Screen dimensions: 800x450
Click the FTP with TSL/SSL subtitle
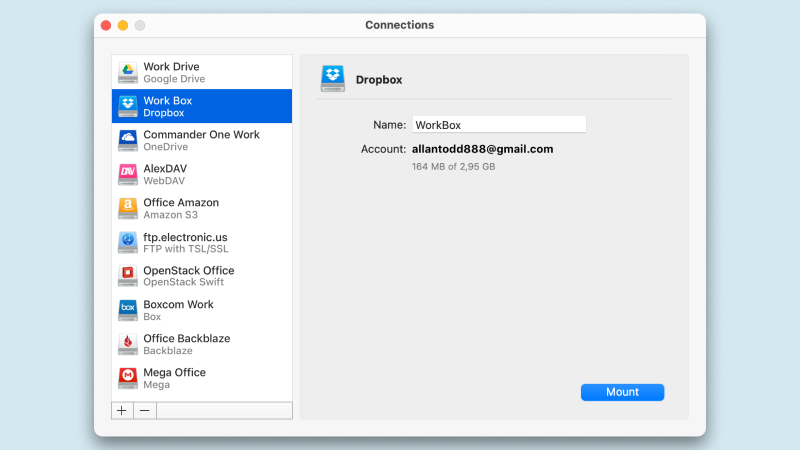coord(186,249)
